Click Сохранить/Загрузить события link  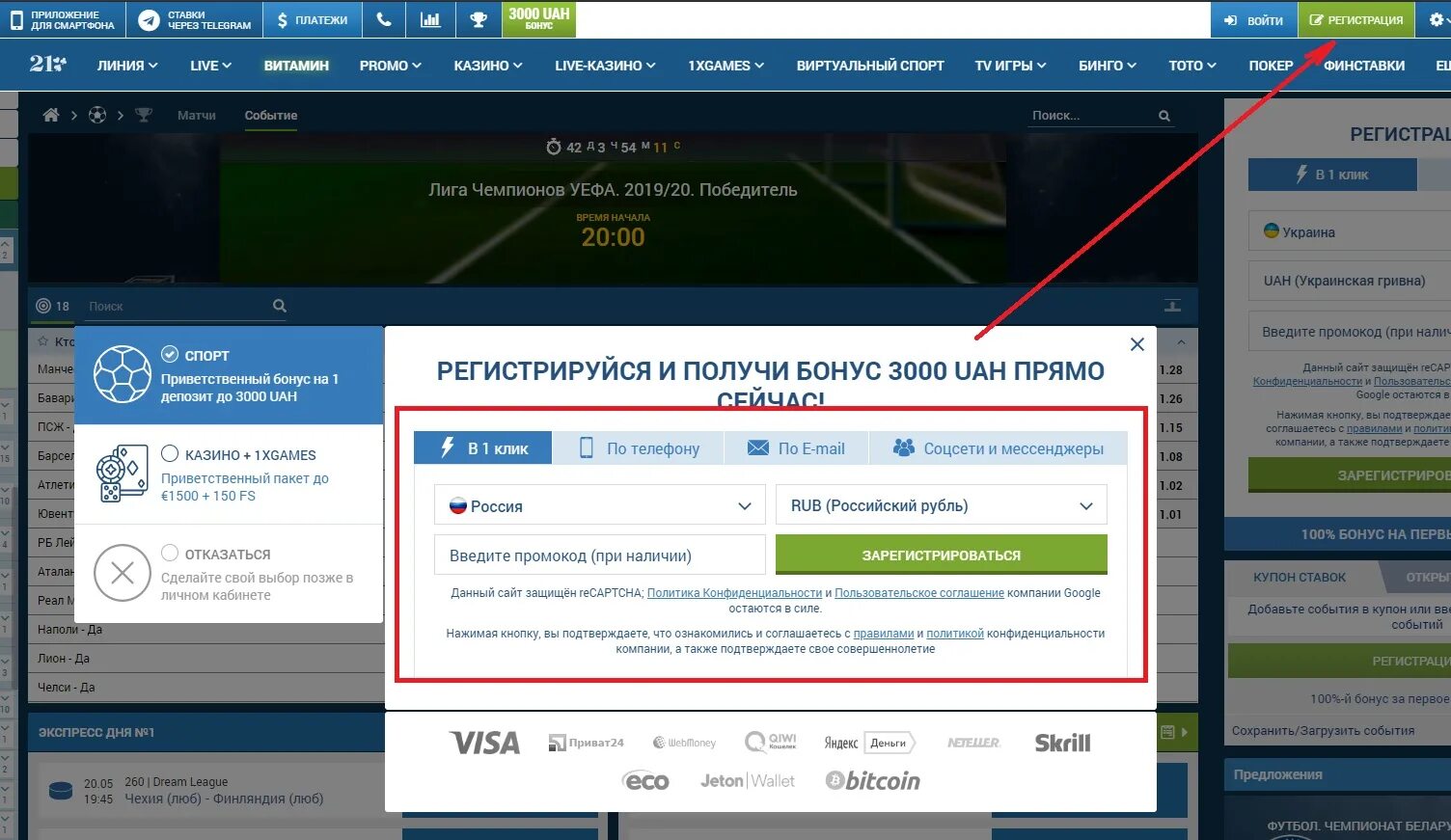coord(1323,730)
